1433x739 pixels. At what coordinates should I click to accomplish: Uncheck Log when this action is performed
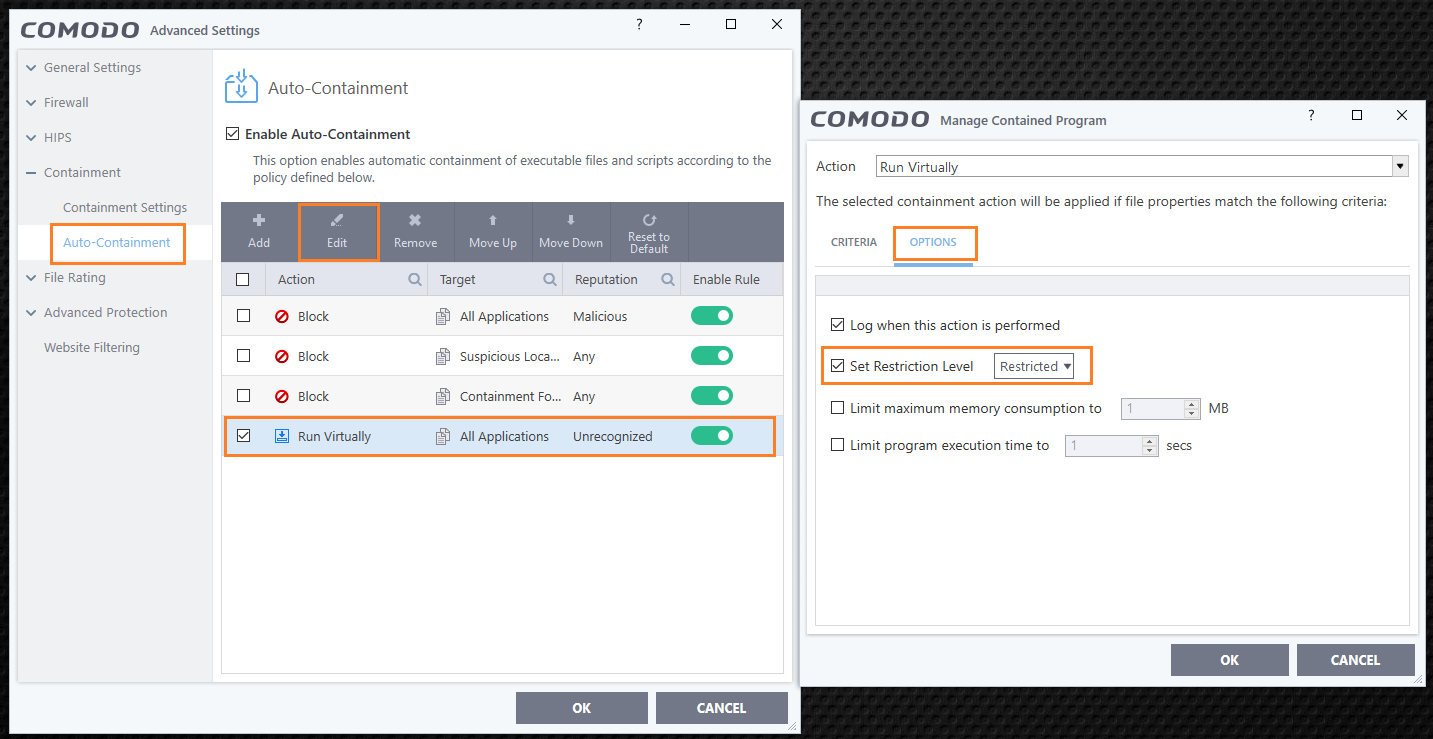coord(838,325)
